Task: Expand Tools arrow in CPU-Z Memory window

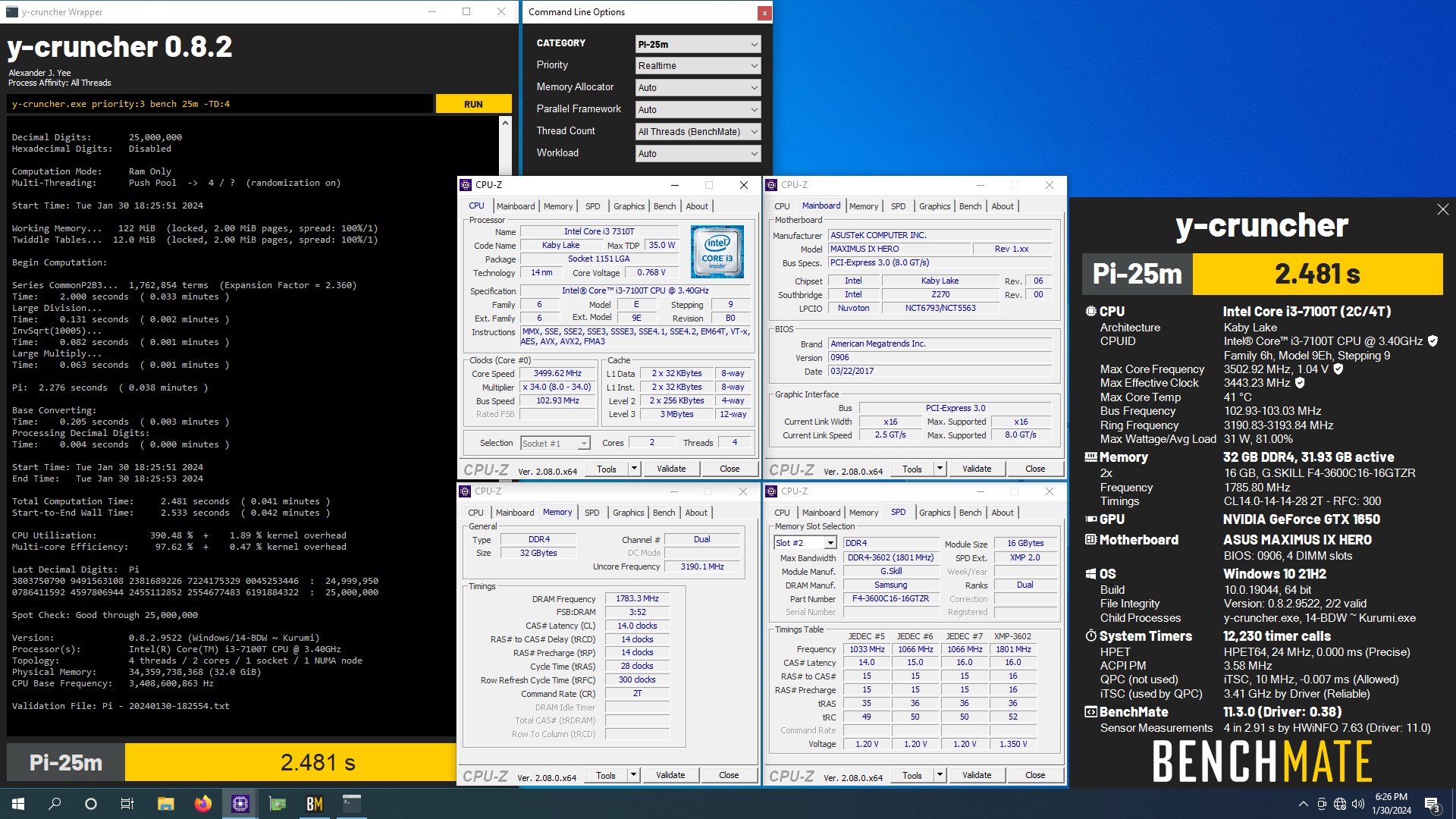Action: 633,776
